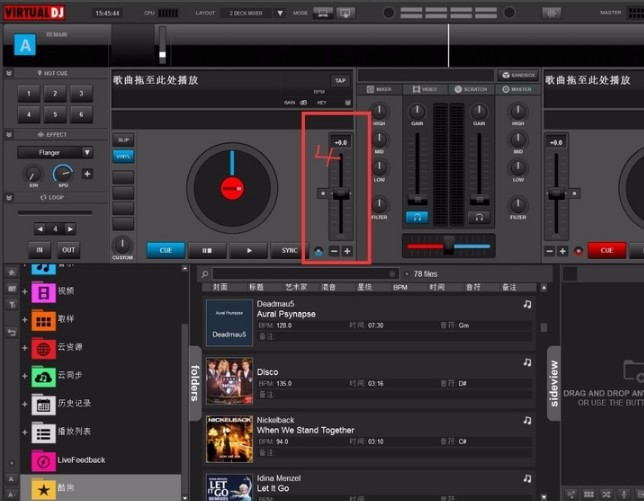Click left deck pitch plus button
The width and height of the screenshot is (644, 501).
pos(347,251)
